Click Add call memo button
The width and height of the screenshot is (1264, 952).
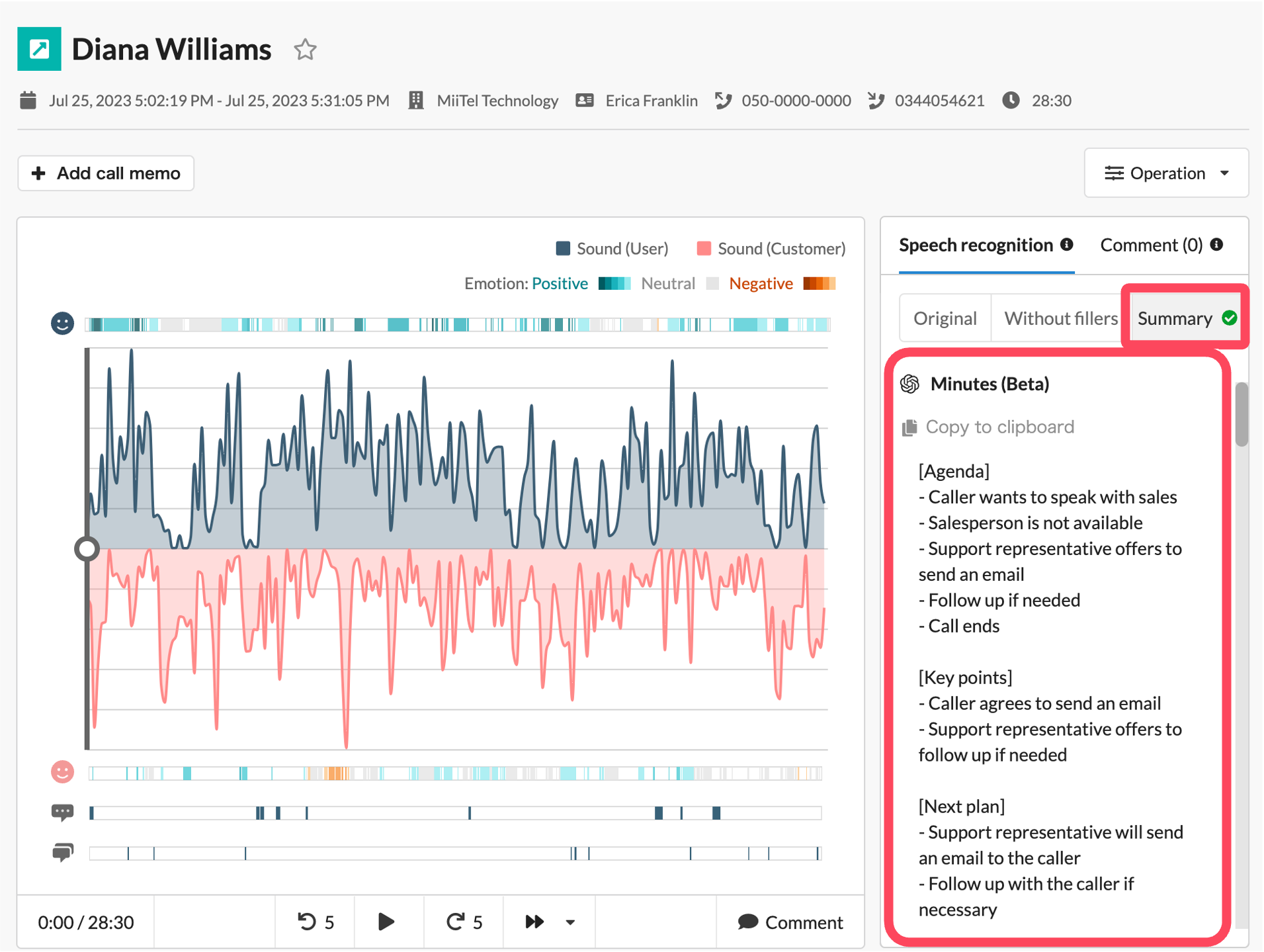coord(106,173)
